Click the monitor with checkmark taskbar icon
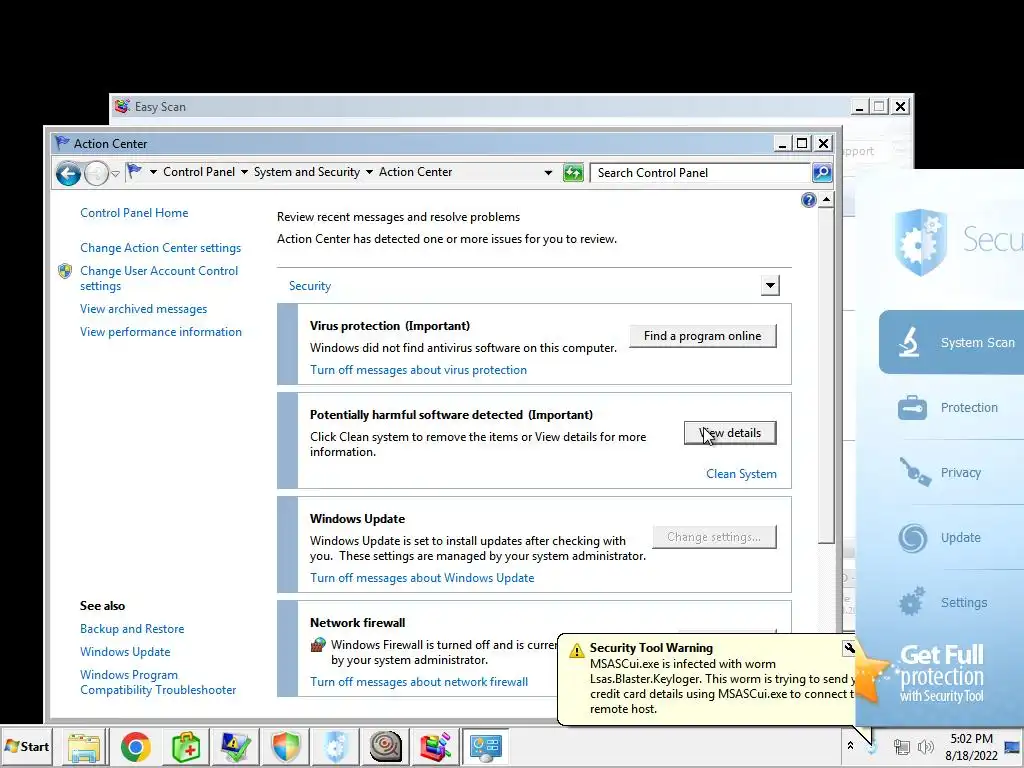Screen dimensions: 1024x768 [x=235, y=747]
